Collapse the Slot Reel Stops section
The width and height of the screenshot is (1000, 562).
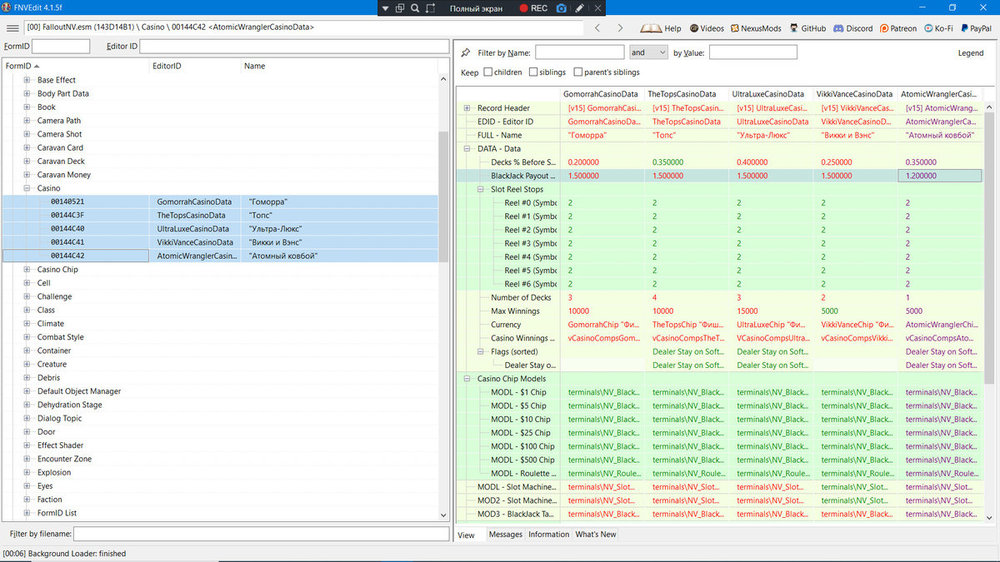tap(480, 189)
